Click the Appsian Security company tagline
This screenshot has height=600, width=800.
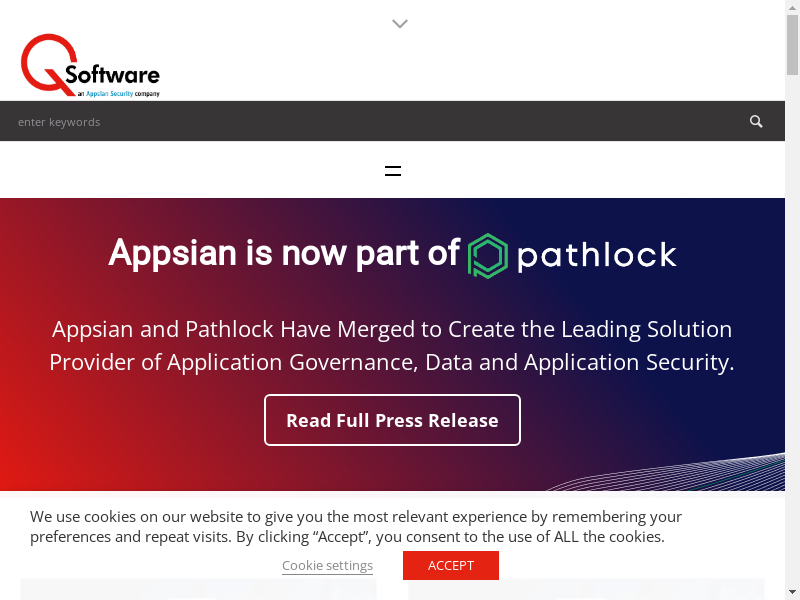(x=118, y=94)
